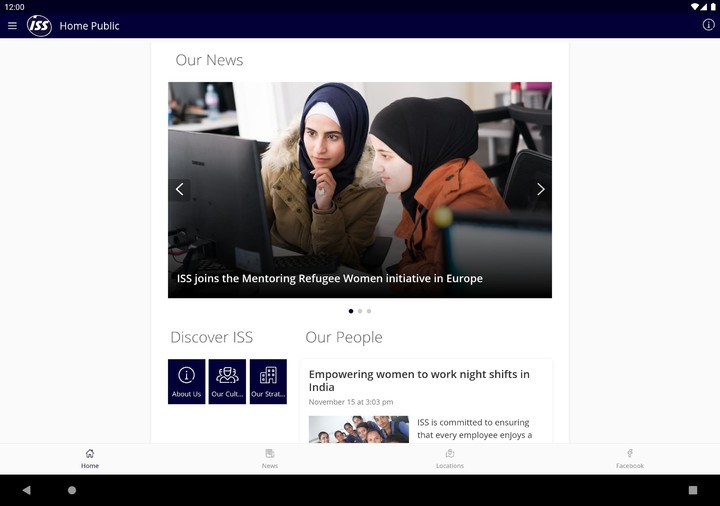The image size is (720, 506).
Task: Switch to the Locations tab
Action: click(450, 458)
